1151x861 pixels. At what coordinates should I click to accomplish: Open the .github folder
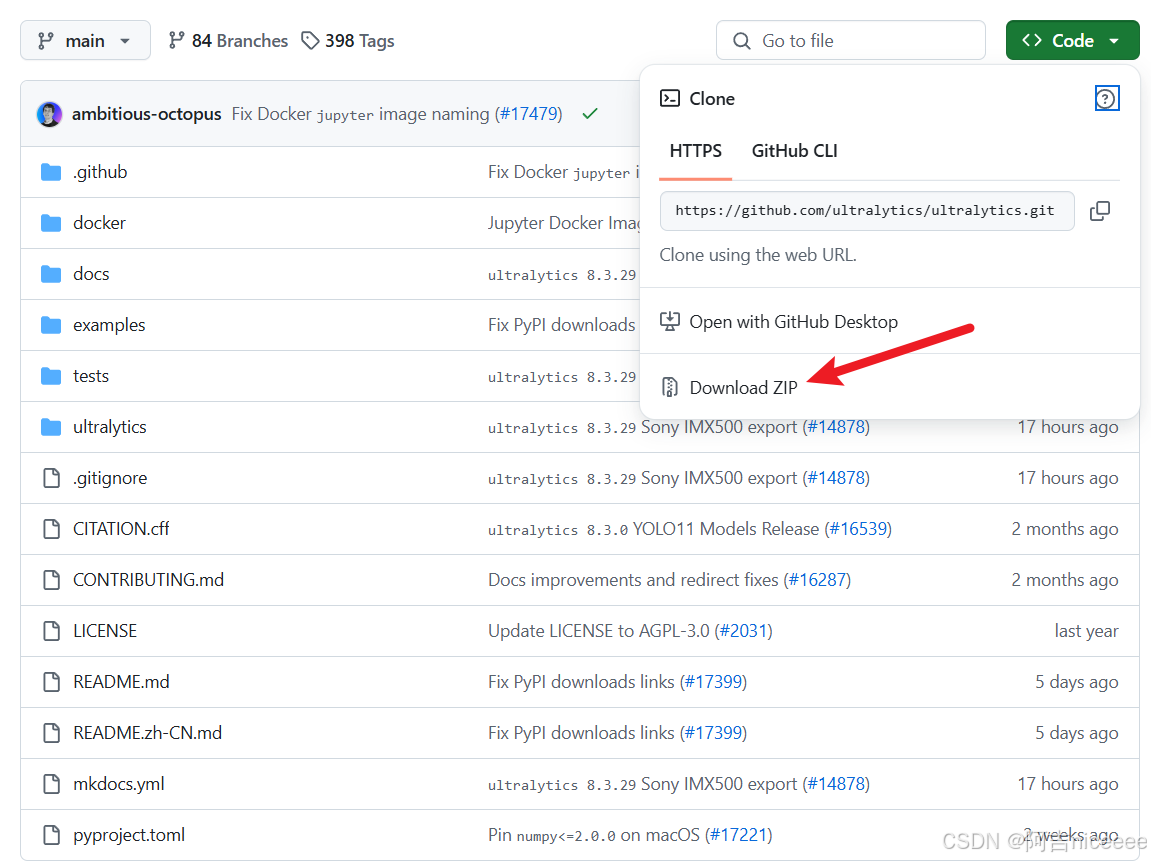tap(100, 172)
